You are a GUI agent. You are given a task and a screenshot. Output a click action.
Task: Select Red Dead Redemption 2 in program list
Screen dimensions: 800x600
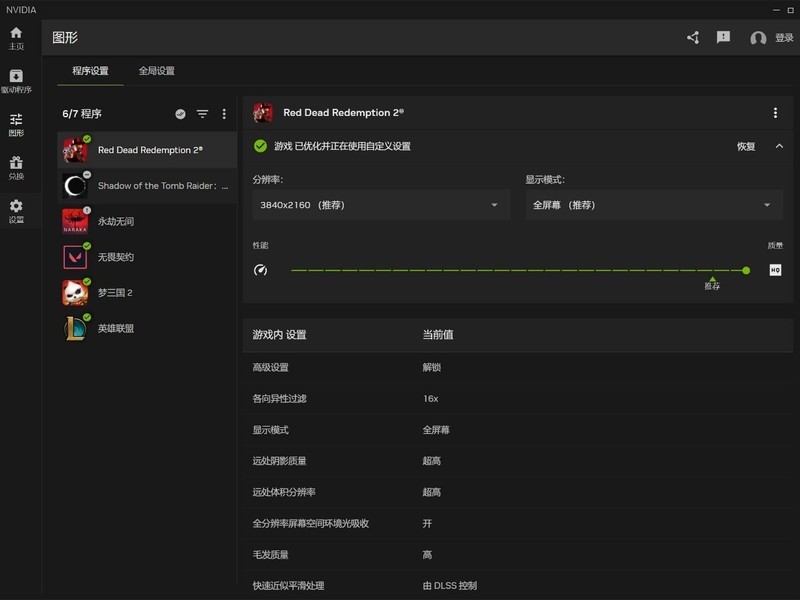[x=147, y=150]
